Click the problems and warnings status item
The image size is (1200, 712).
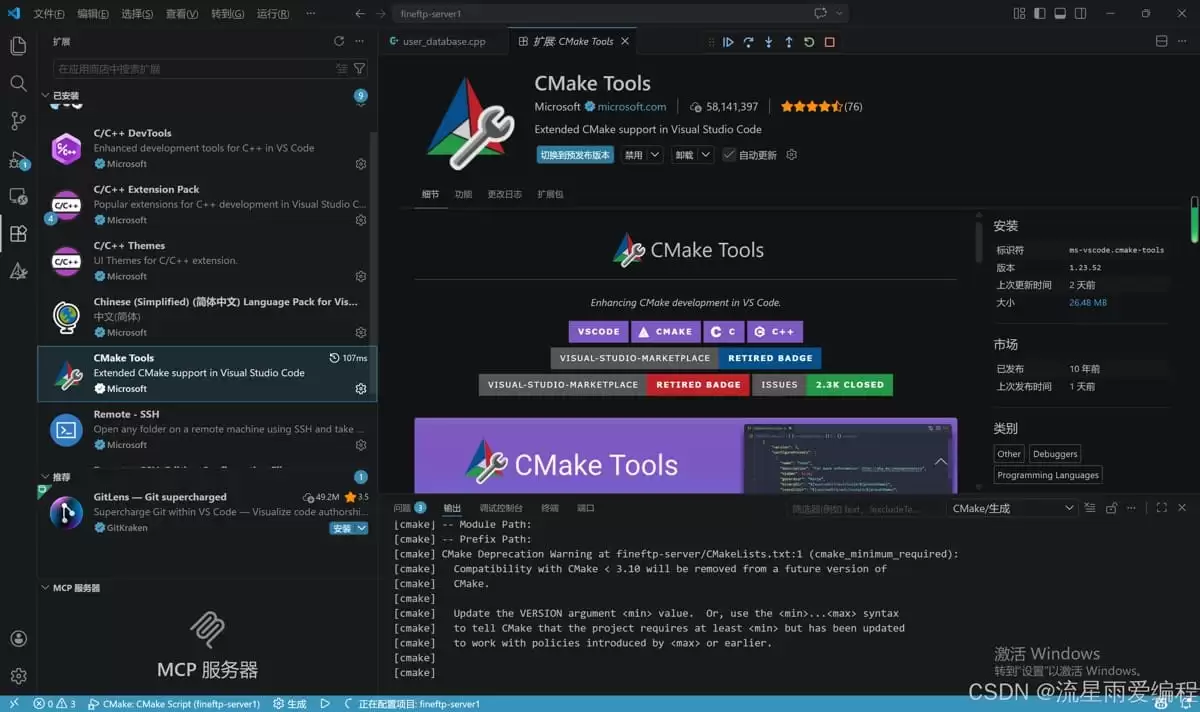click(55, 704)
